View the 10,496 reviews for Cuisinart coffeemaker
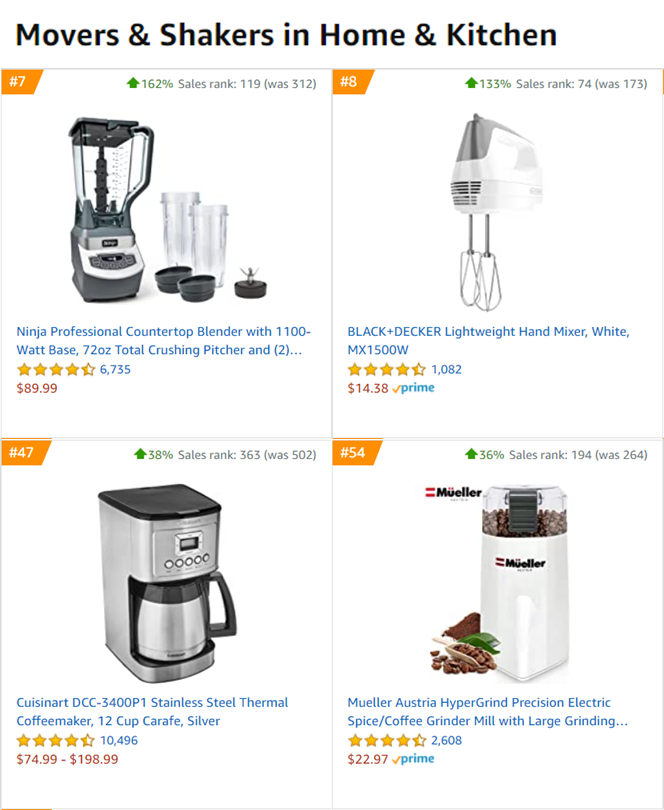This screenshot has width=664, height=810. (x=119, y=740)
